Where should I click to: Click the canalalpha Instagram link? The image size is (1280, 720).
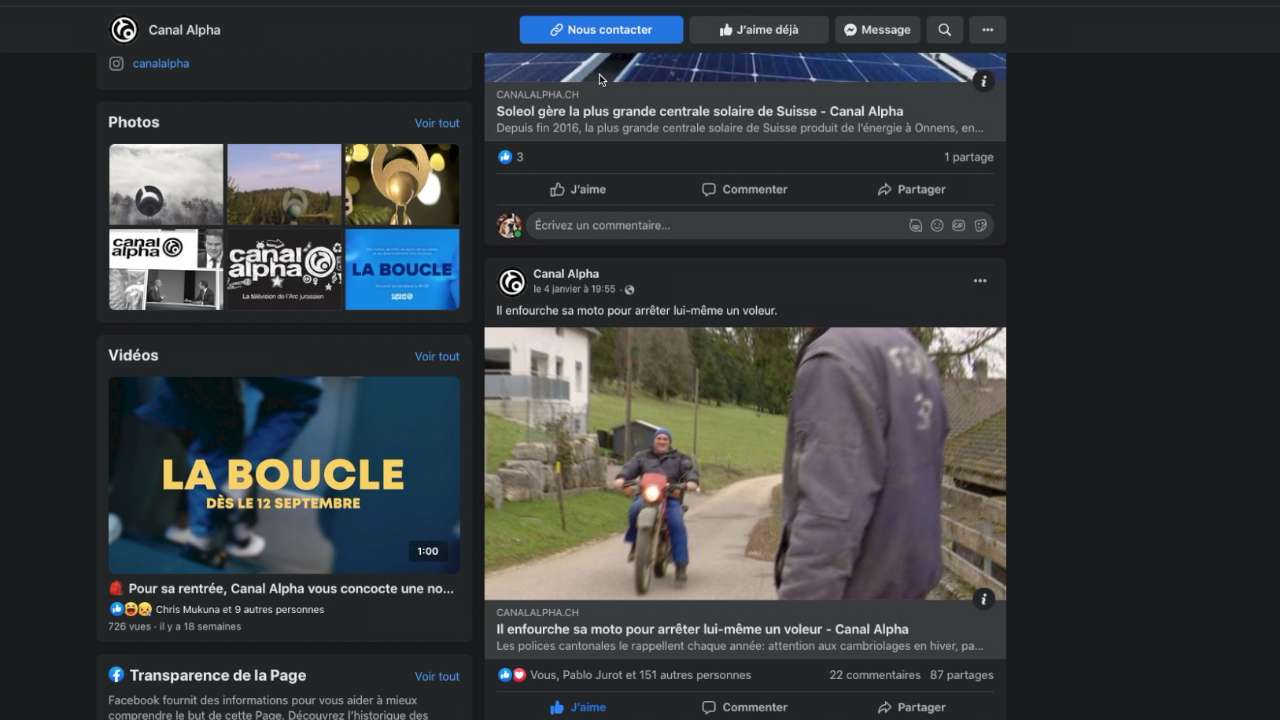click(x=160, y=63)
